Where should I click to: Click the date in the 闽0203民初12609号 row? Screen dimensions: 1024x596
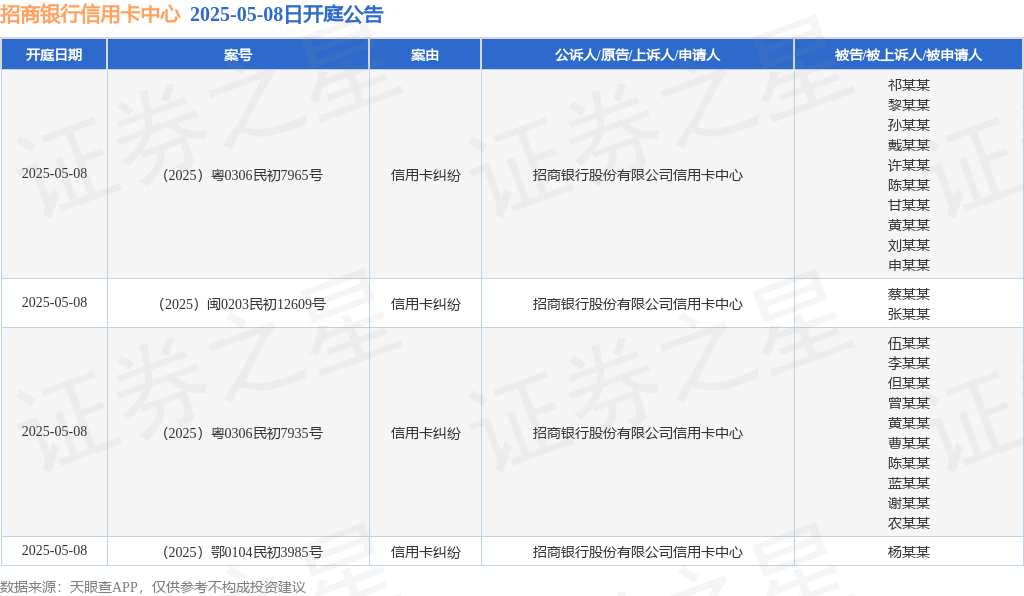pos(54,303)
